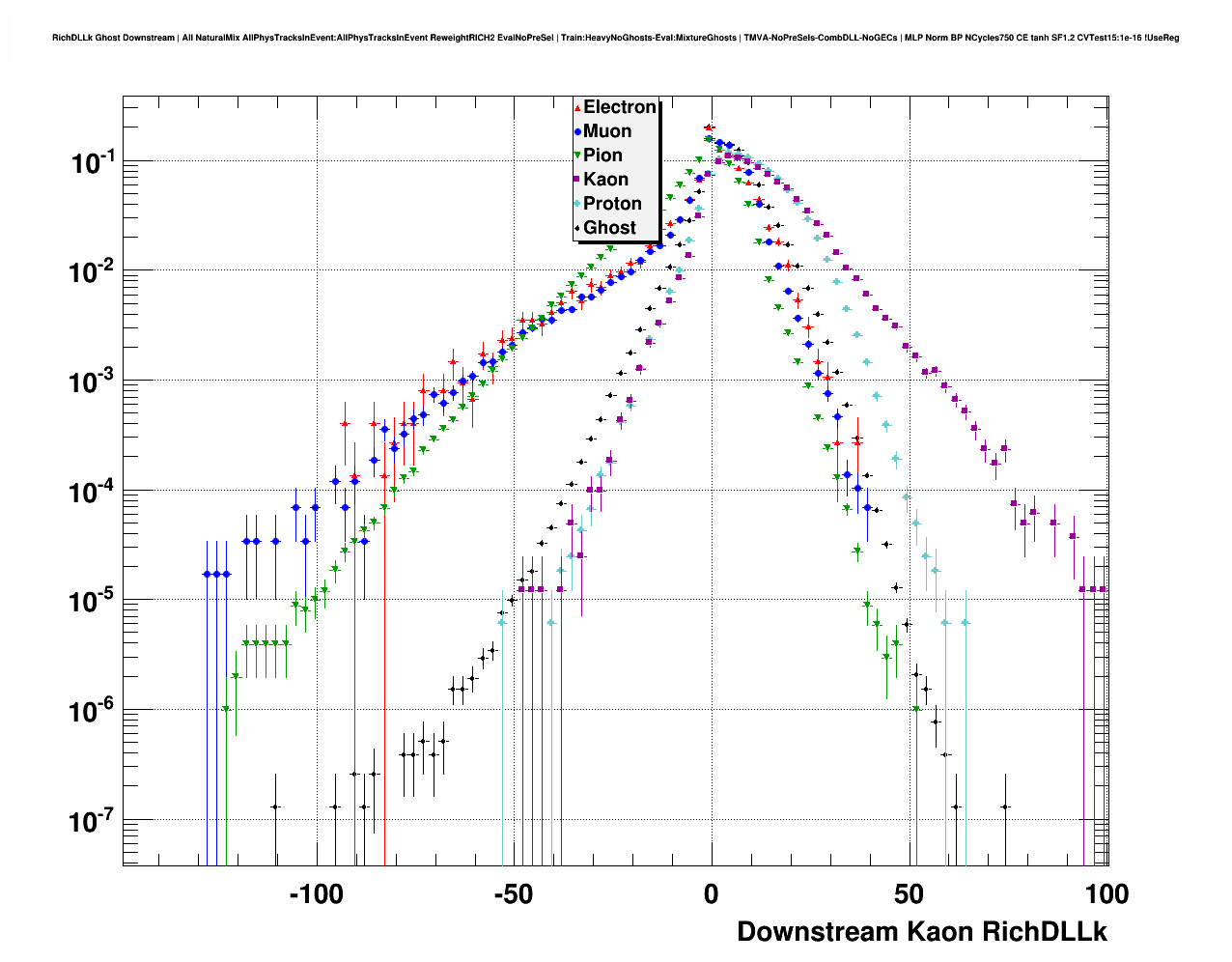Click the black Ghost legend marker
This screenshot has height=962, width=1232.
[577, 229]
